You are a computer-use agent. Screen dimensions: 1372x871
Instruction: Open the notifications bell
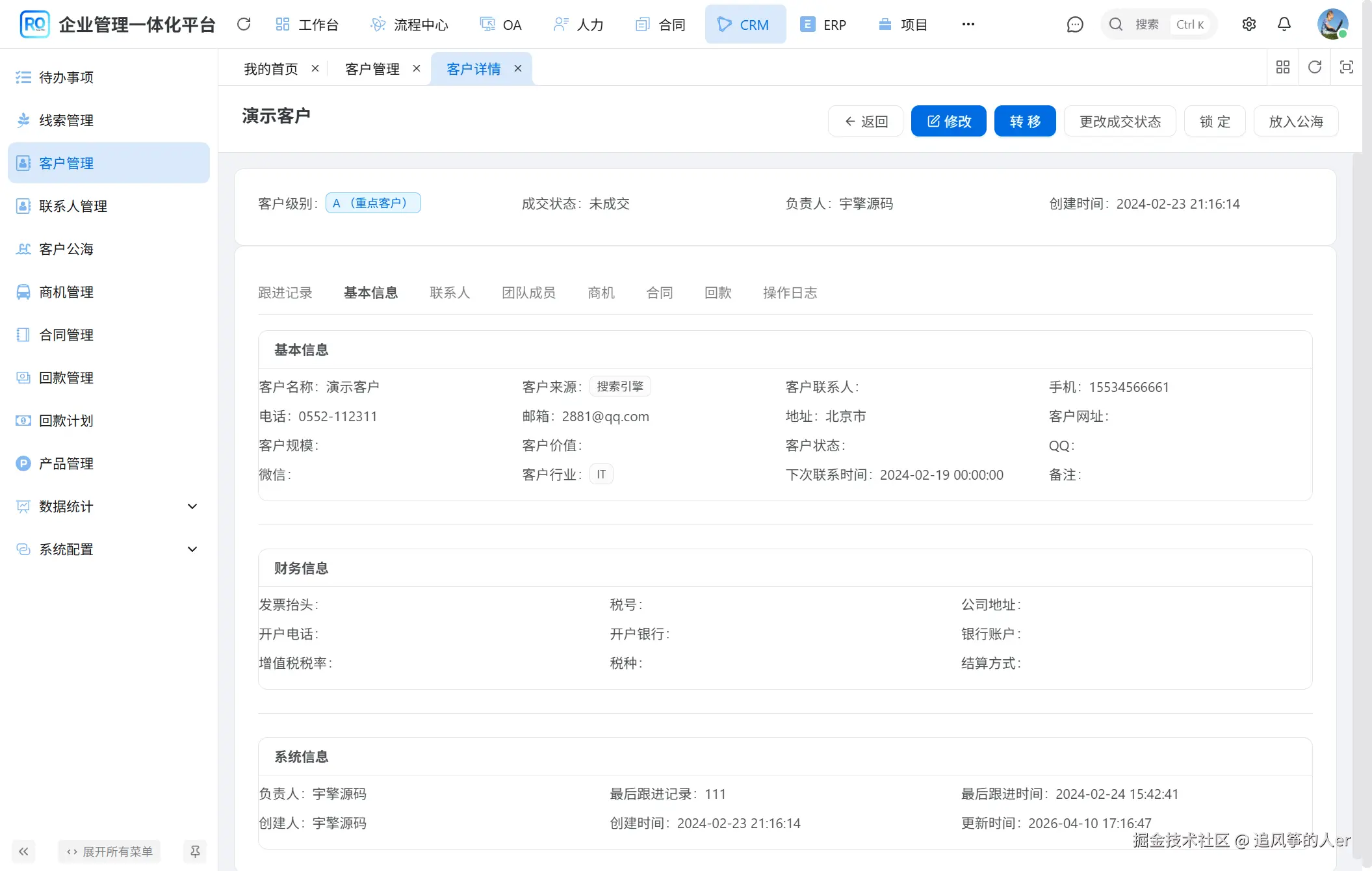1284,25
